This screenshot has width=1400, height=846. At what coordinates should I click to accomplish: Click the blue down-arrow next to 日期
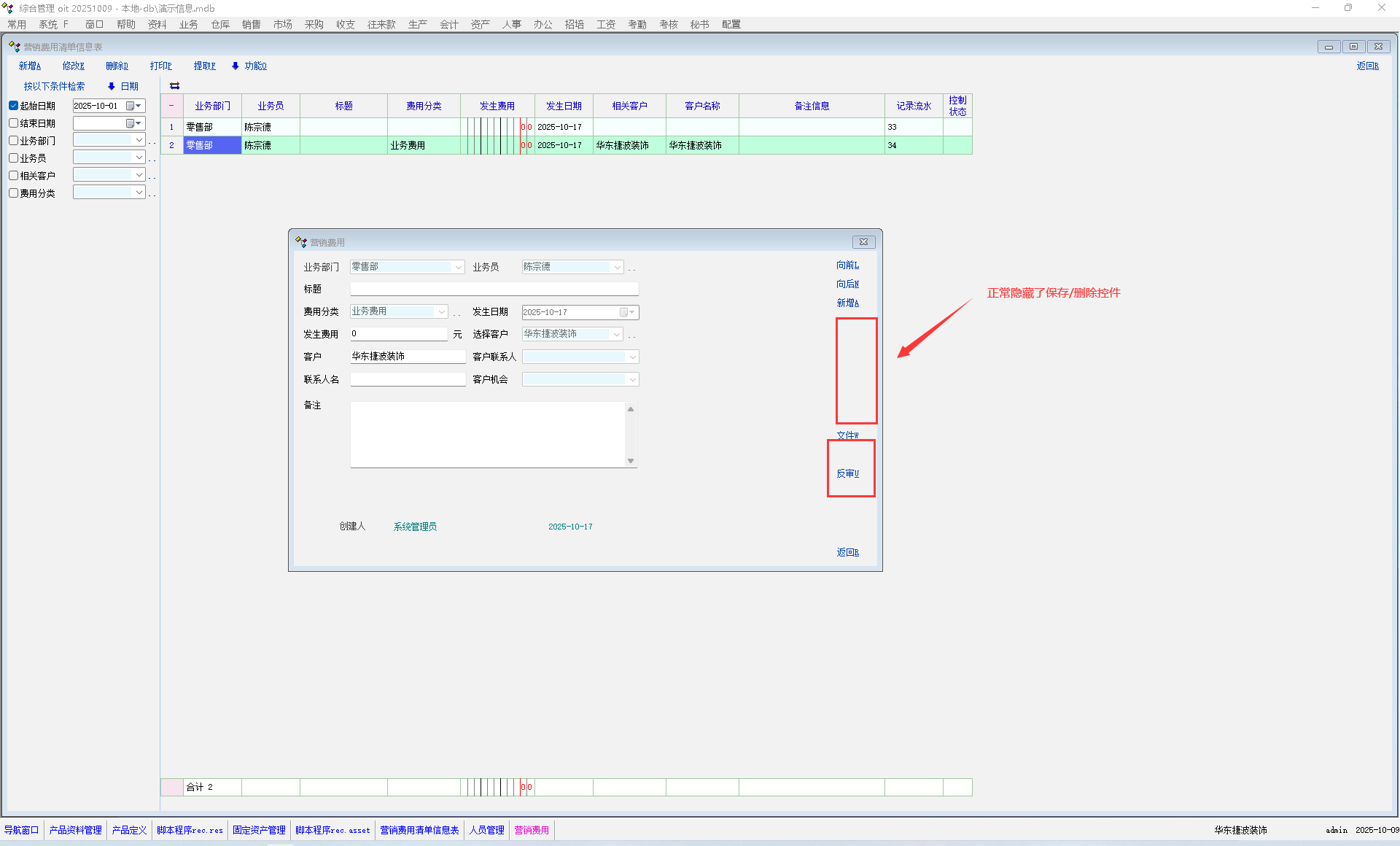tap(112, 86)
